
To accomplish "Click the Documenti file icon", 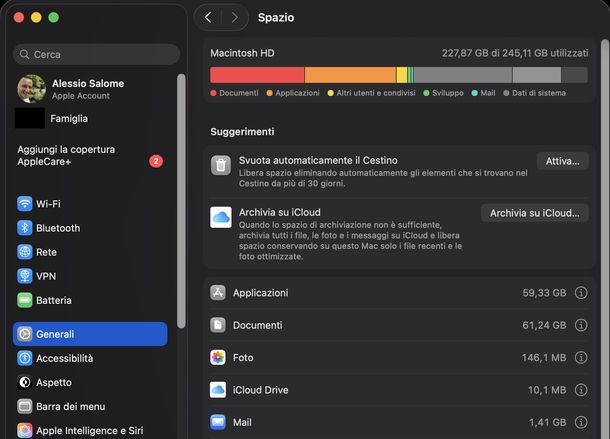I will point(218,325).
